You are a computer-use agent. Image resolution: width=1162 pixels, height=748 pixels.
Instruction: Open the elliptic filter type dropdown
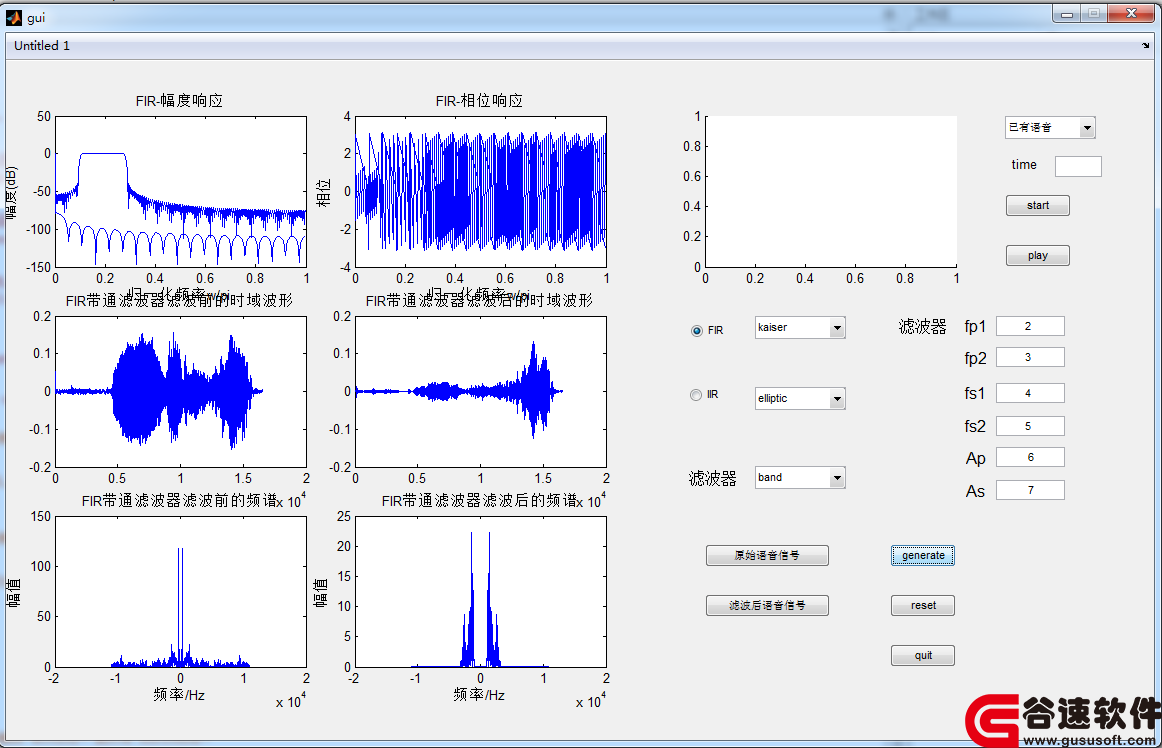[x=800, y=399]
